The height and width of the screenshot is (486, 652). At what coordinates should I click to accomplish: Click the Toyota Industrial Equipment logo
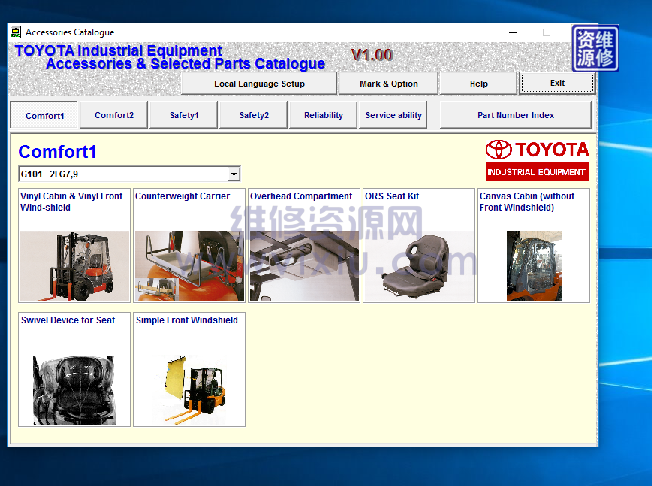click(x=537, y=160)
